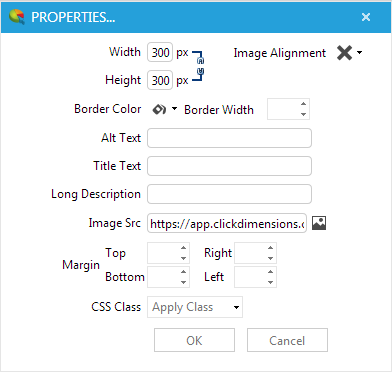Click the Properties dialog logo icon
Screen dimensions: 392x372
[x=17, y=17]
